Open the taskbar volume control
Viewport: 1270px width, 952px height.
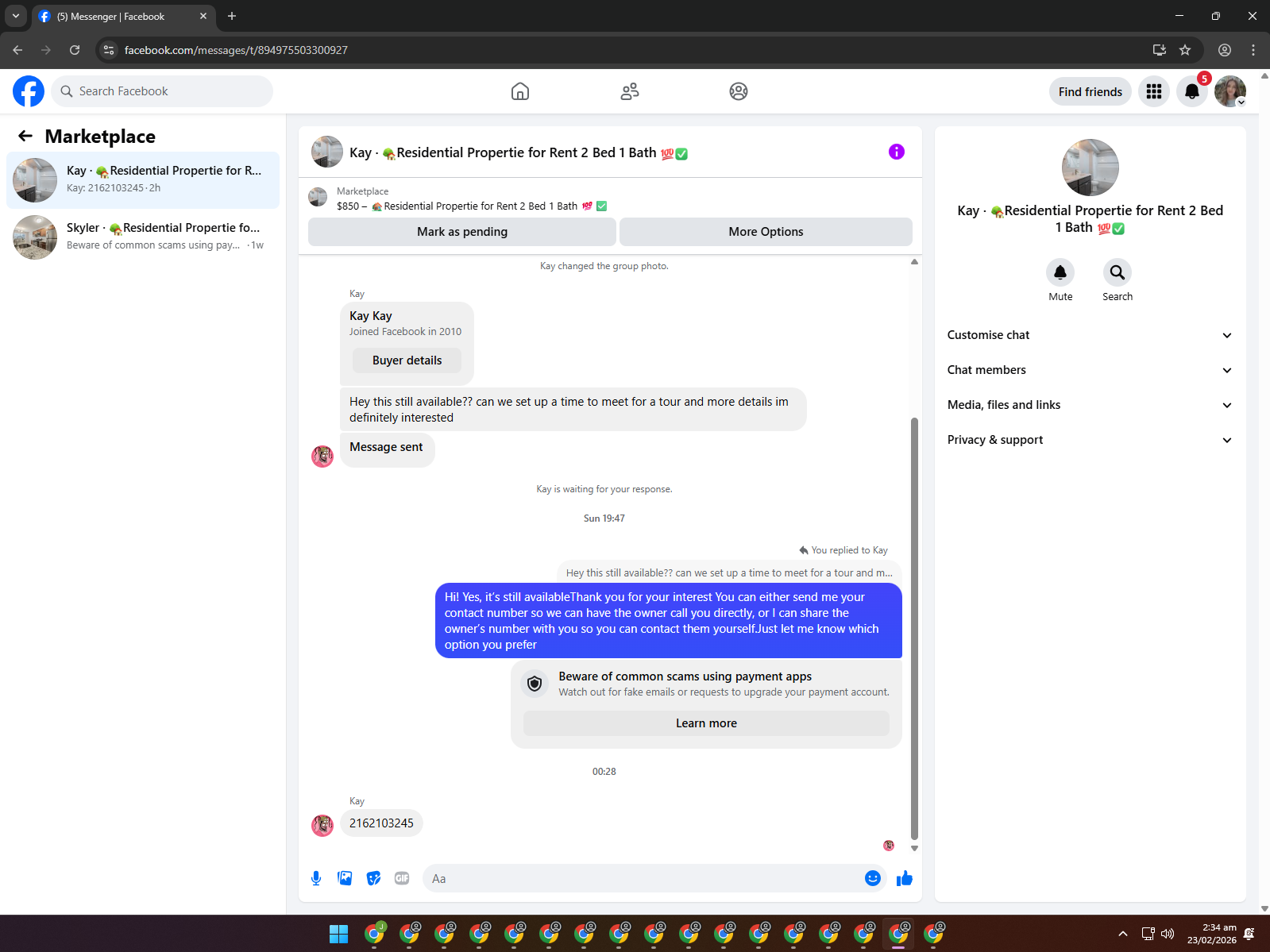(1168, 934)
